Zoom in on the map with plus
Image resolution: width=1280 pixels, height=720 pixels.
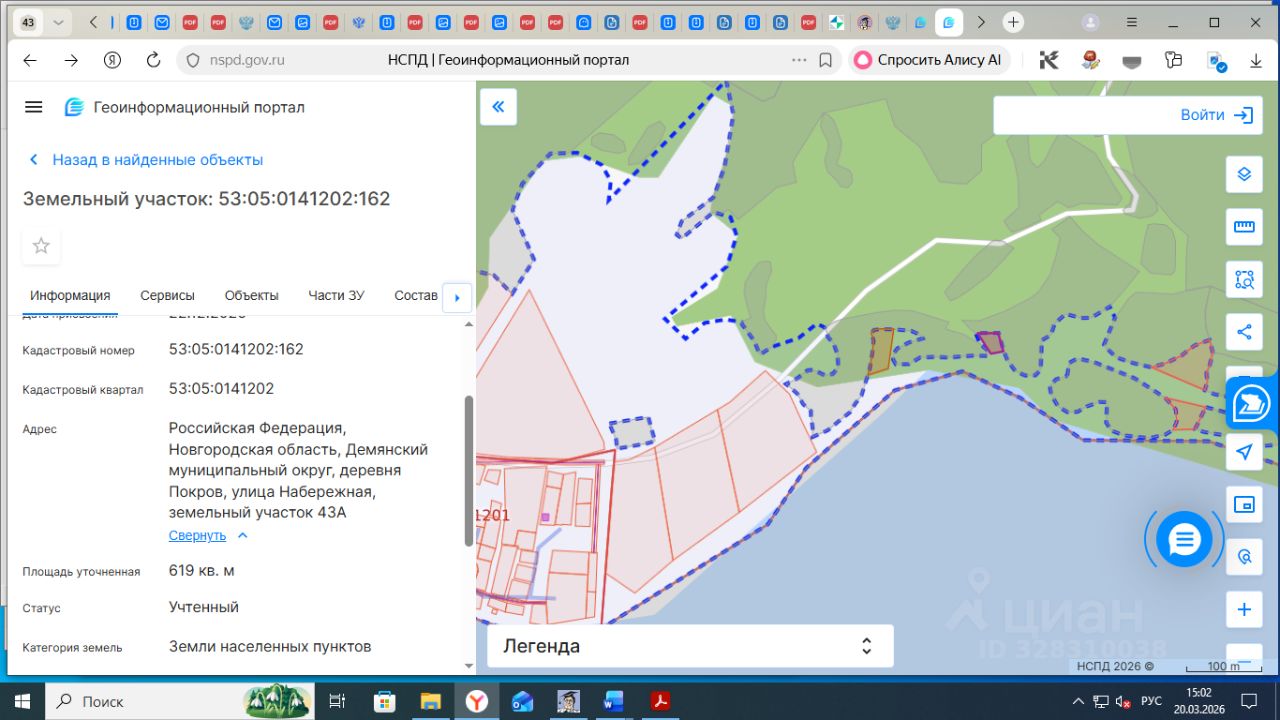[x=1244, y=609]
